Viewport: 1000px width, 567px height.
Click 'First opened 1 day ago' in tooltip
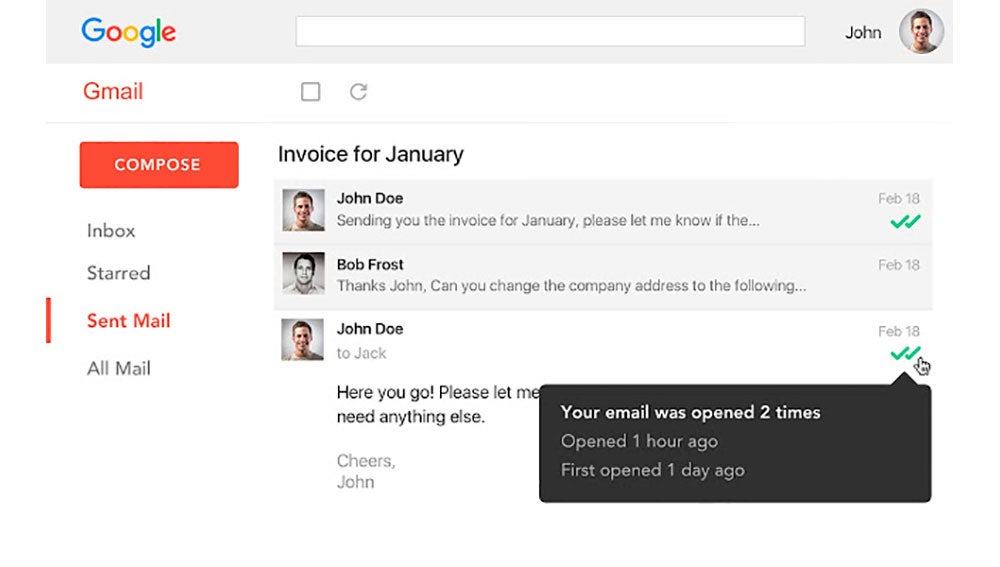tap(652, 471)
